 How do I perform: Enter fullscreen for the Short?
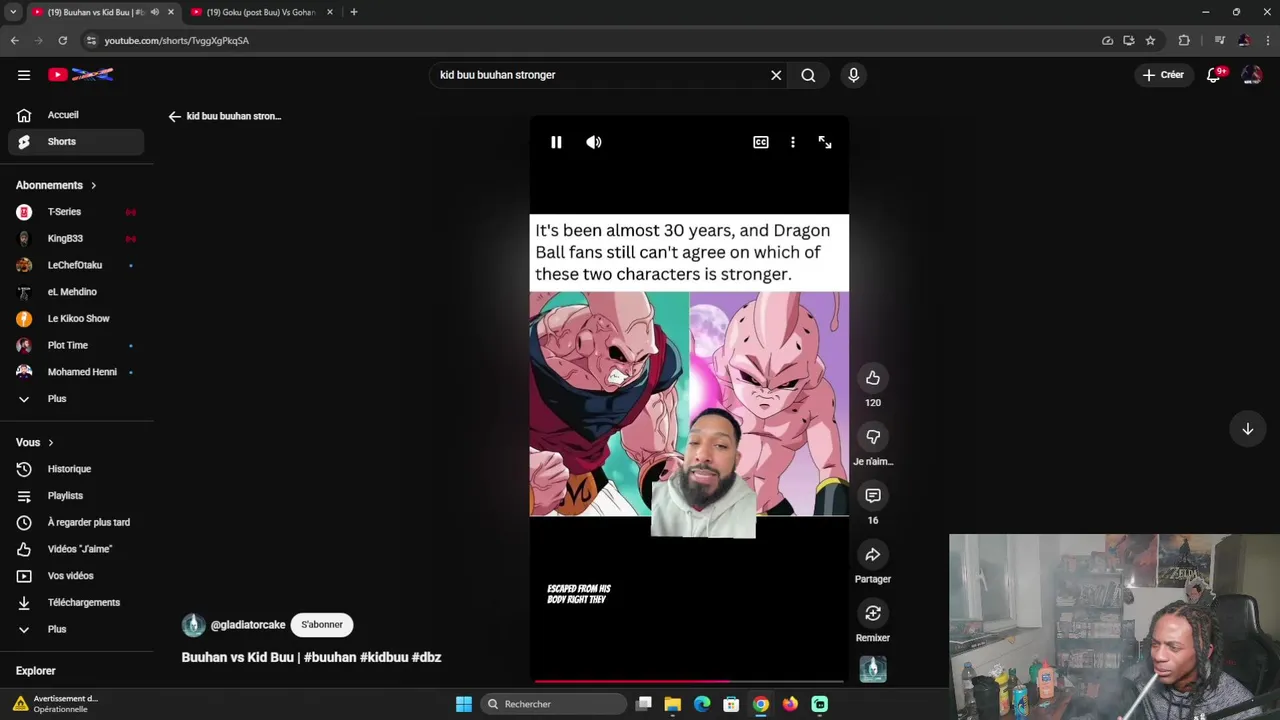tap(825, 142)
